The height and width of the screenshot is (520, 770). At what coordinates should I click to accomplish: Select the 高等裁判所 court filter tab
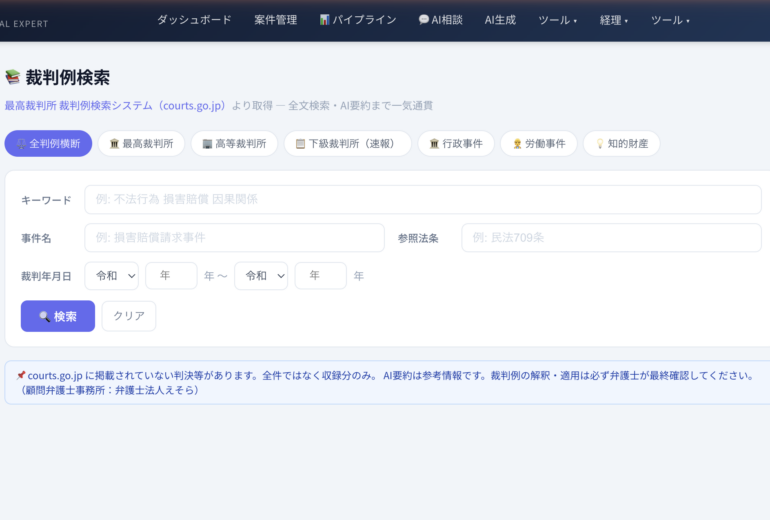234,144
